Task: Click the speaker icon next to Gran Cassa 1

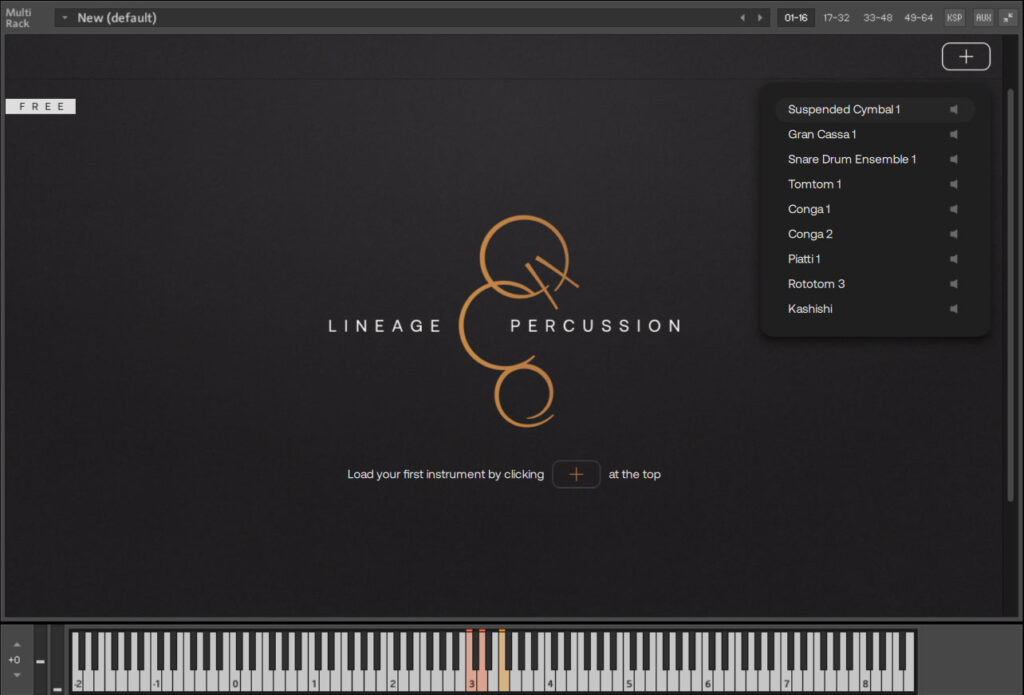Action: point(954,135)
